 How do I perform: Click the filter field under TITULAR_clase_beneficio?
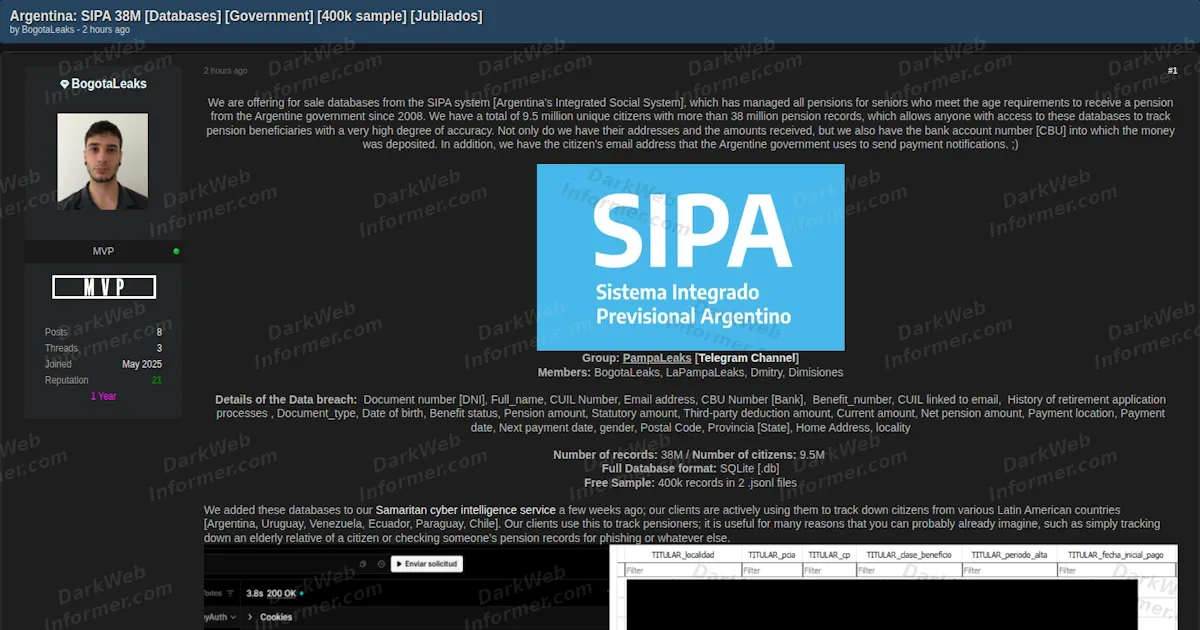pyautogui.click(x=909, y=570)
